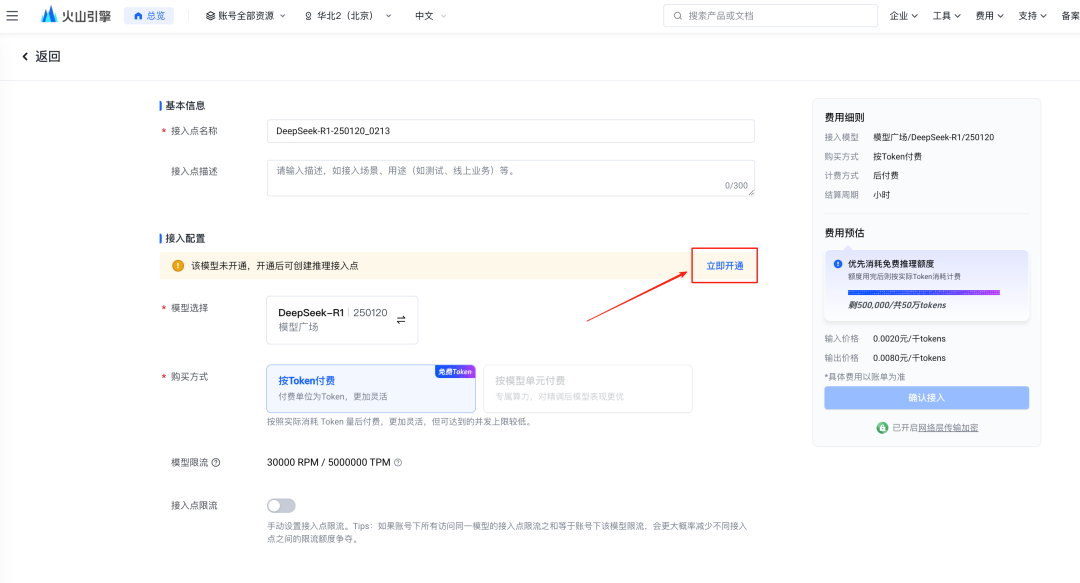Click the search box for products or docs
The image size is (1080, 583).
[770, 15]
